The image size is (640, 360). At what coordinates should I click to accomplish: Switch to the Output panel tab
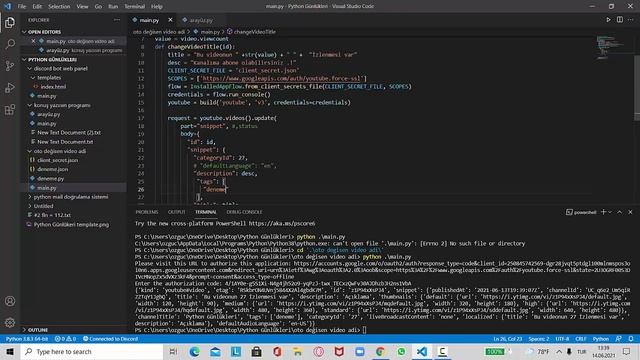tap(177, 212)
